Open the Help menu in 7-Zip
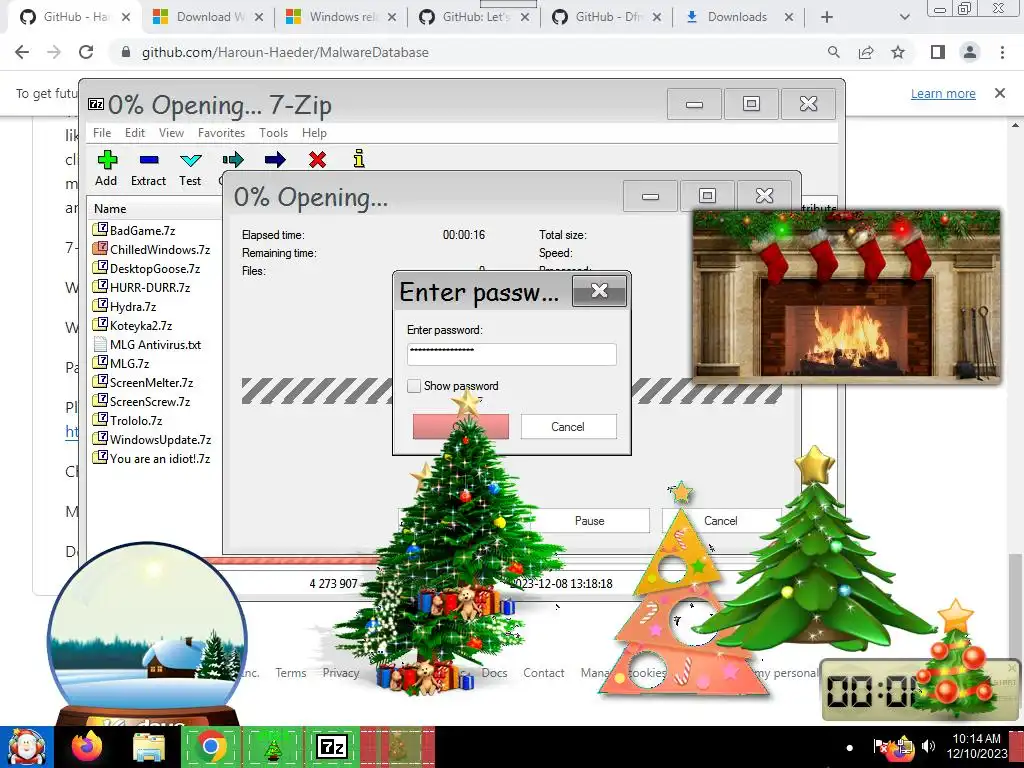The image size is (1024, 768). [314, 133]
